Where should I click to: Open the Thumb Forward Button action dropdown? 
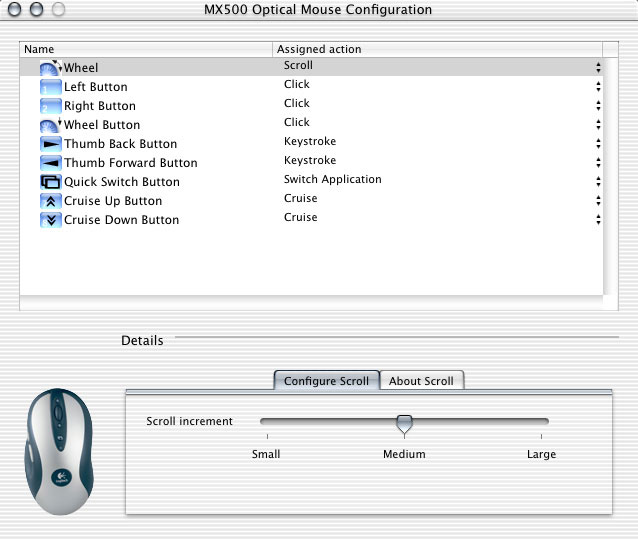(x=598, y=163)
